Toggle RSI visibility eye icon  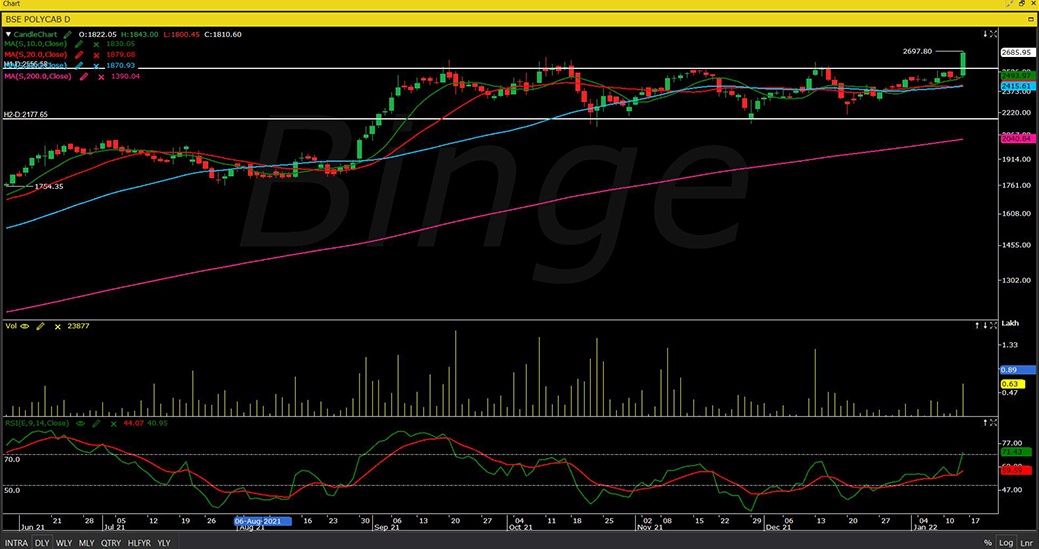[81, 423]
